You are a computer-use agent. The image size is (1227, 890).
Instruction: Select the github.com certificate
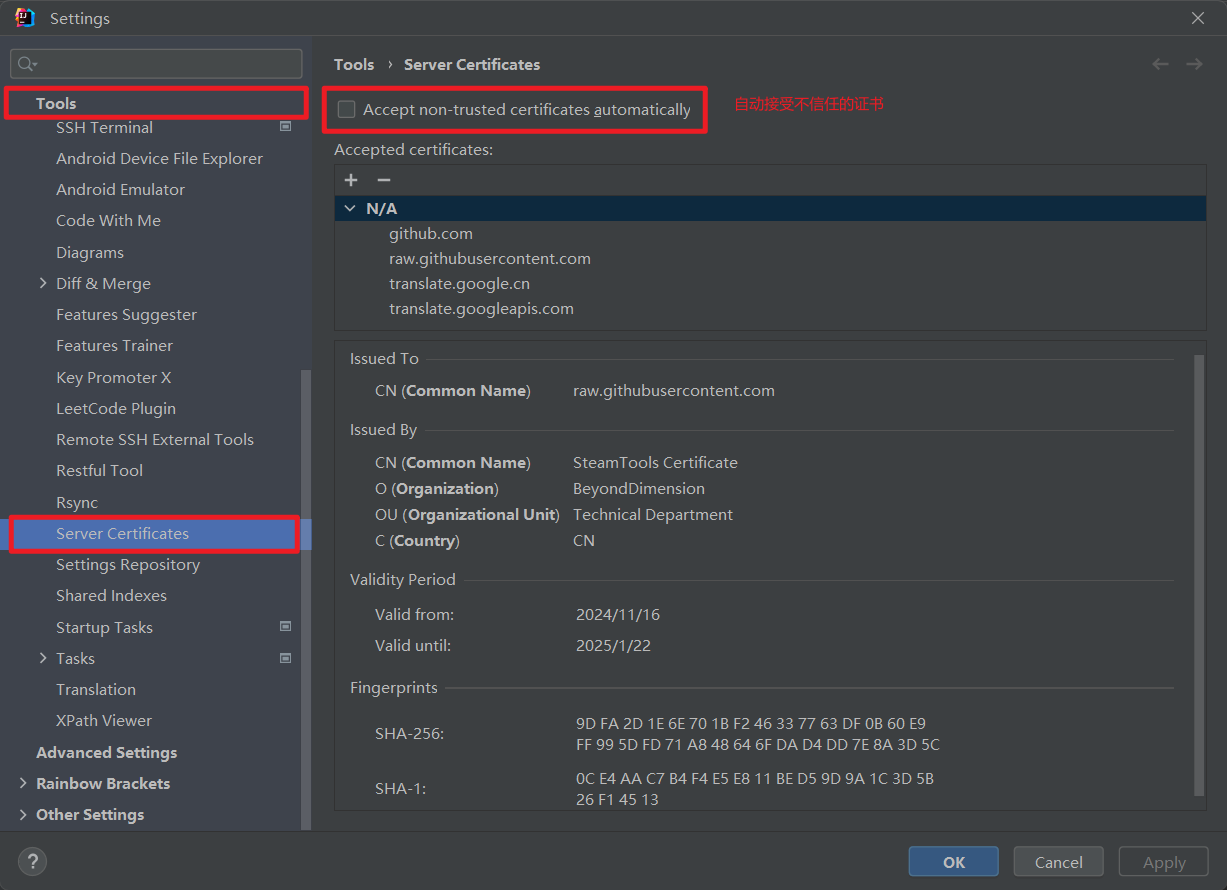point(431,233)
